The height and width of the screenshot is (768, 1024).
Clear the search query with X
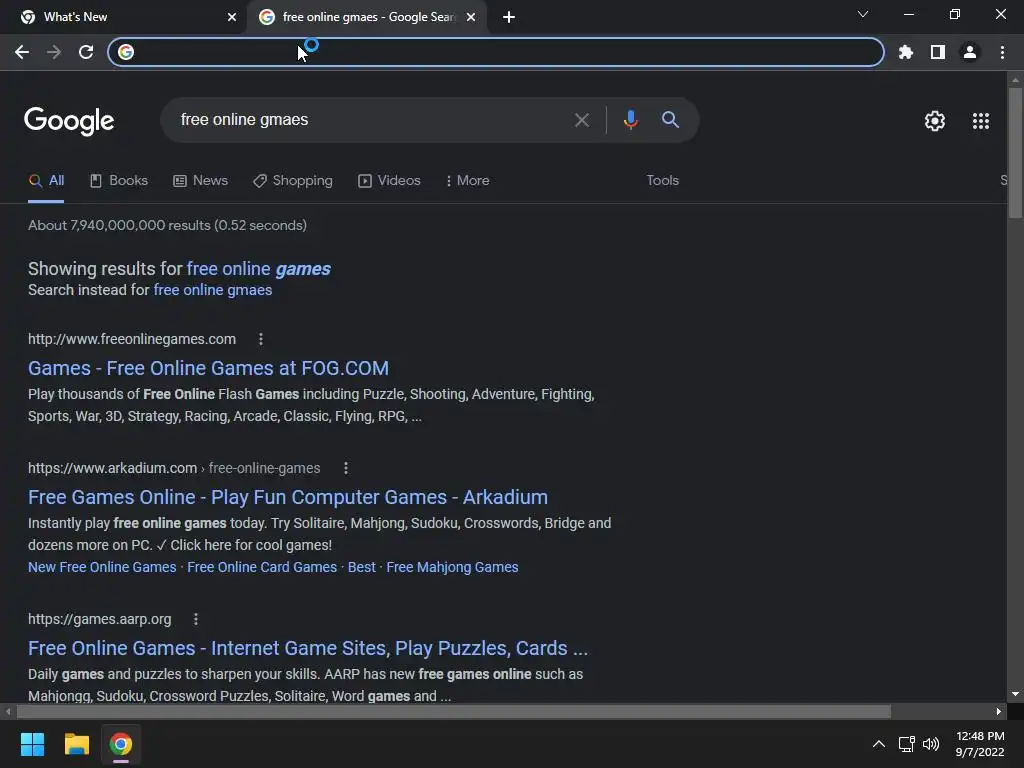click(581, 120)
